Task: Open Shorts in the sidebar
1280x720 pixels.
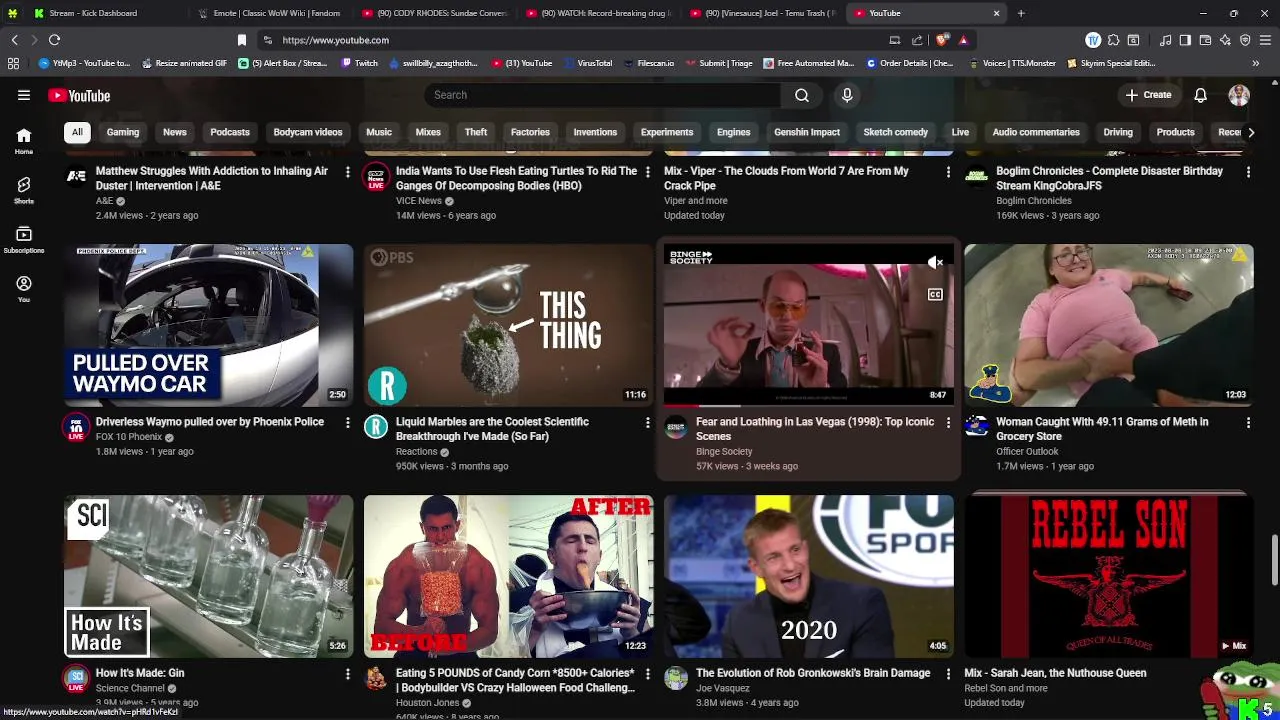Action: [x=24, y=190]
